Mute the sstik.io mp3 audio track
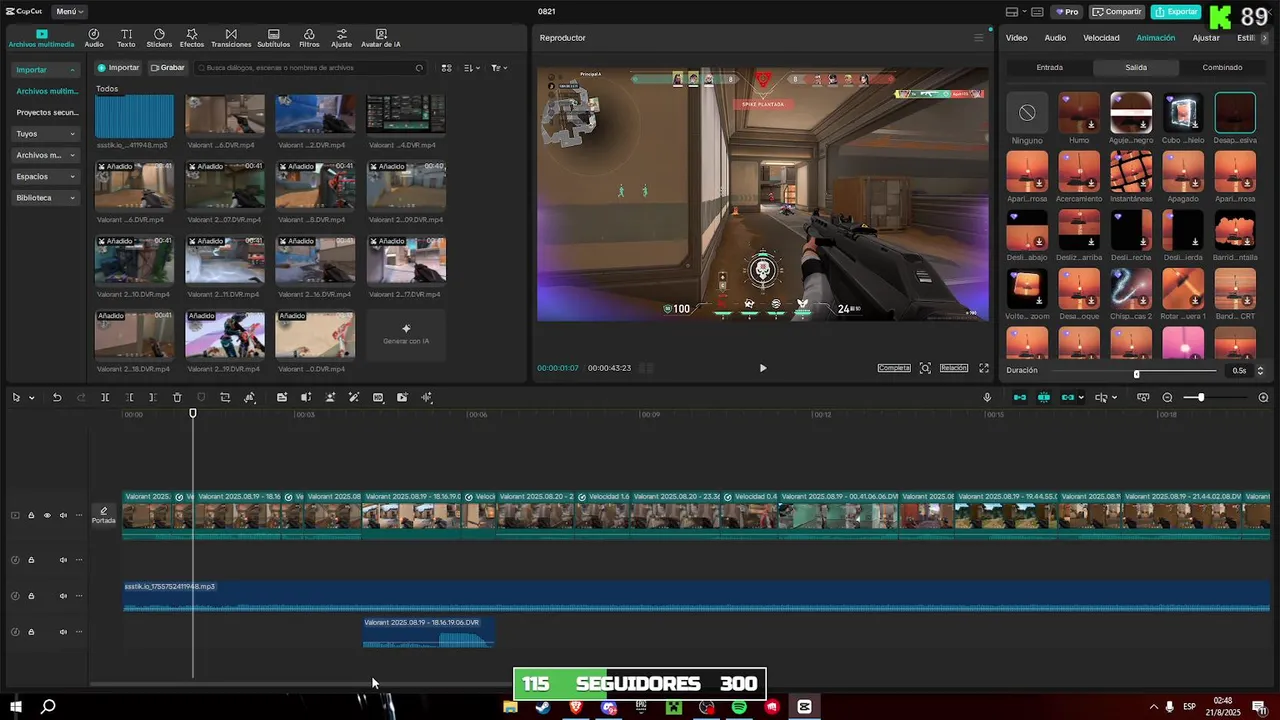The image size is (1280, 720). pyautogui.click(x=63, y=596)
